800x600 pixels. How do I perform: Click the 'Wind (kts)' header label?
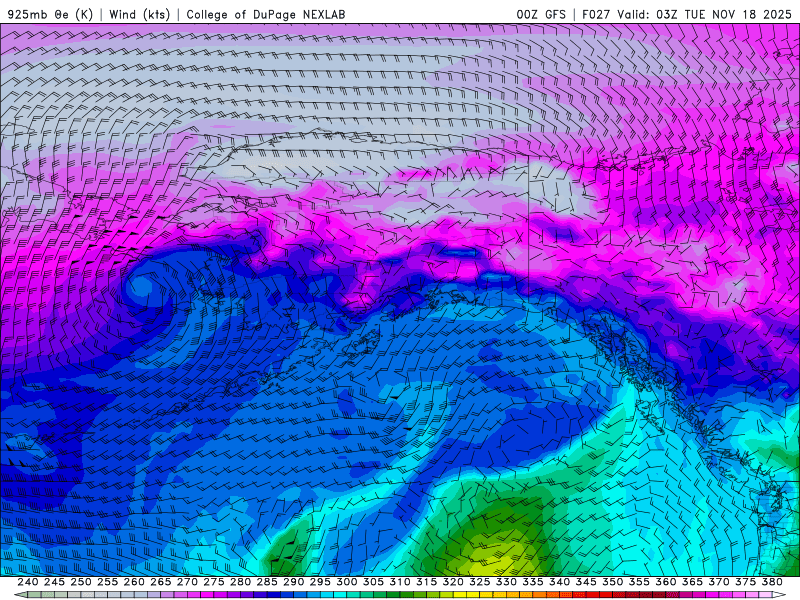[x=139, y=14]
